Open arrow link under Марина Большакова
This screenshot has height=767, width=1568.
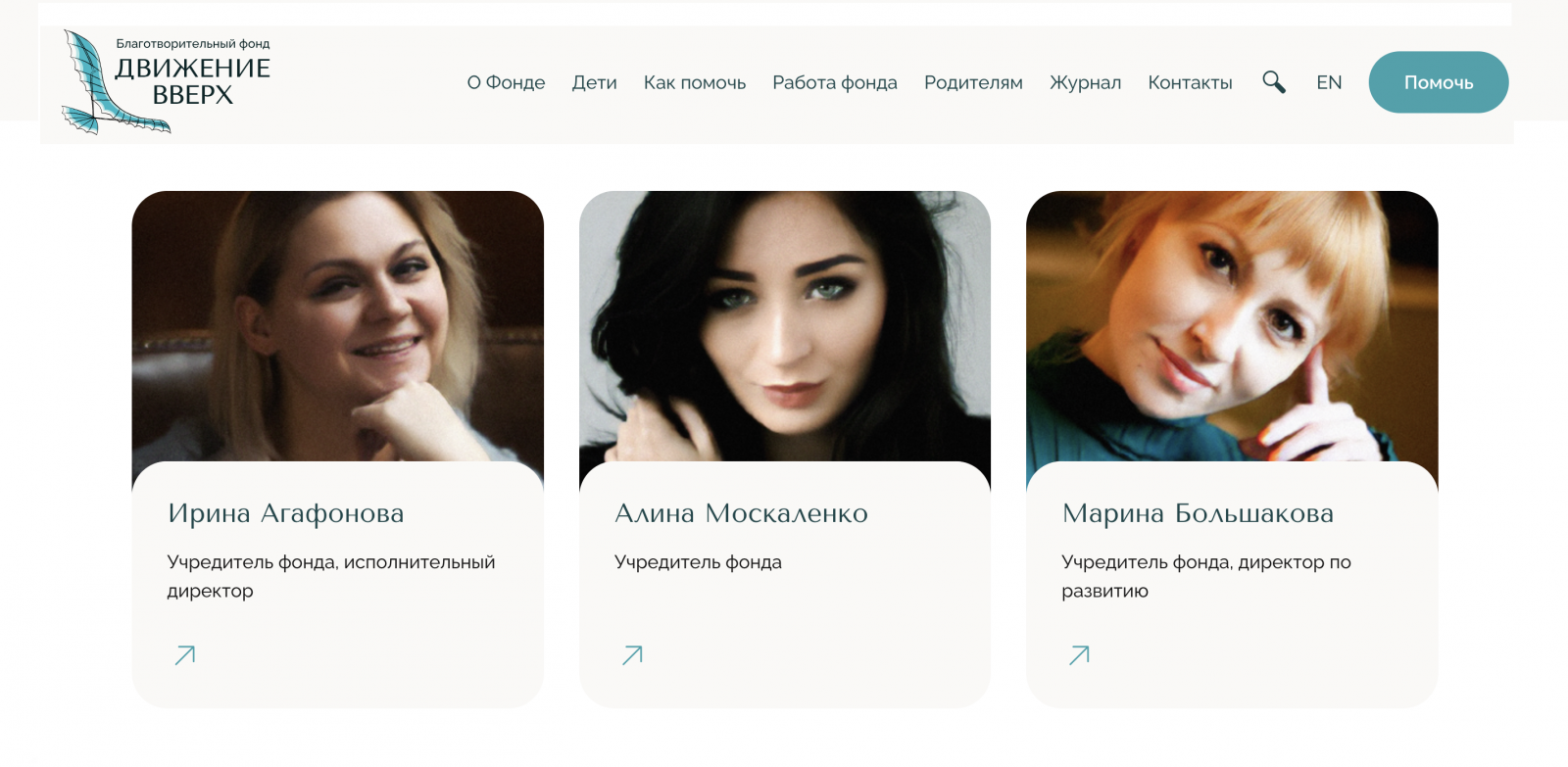click(x=1080, y=655)
